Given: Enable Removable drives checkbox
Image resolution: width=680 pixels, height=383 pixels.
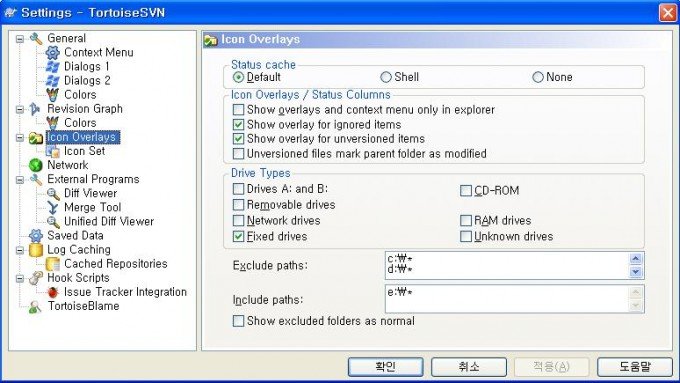Looking at the screenshot, I should [x=238, y=205].
